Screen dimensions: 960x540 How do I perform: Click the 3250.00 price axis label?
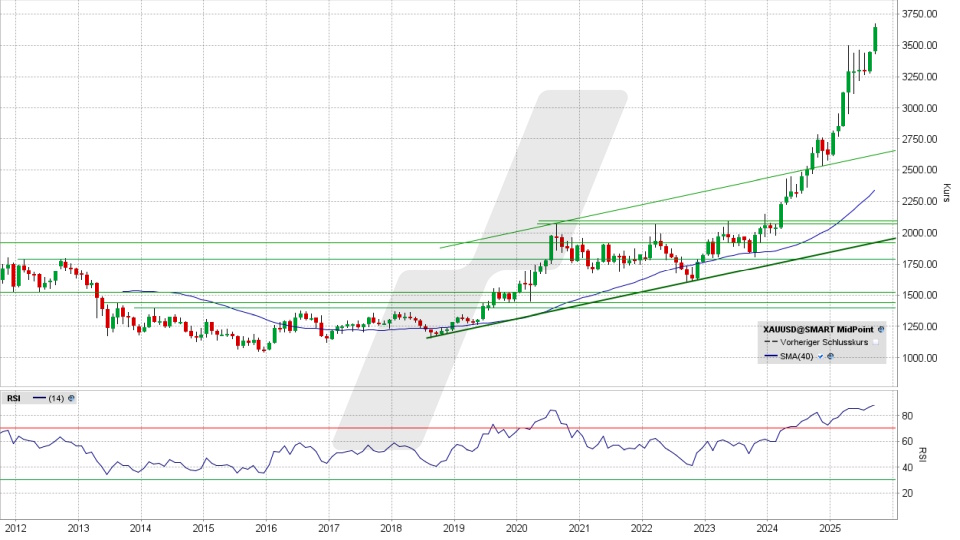point(920,77)
